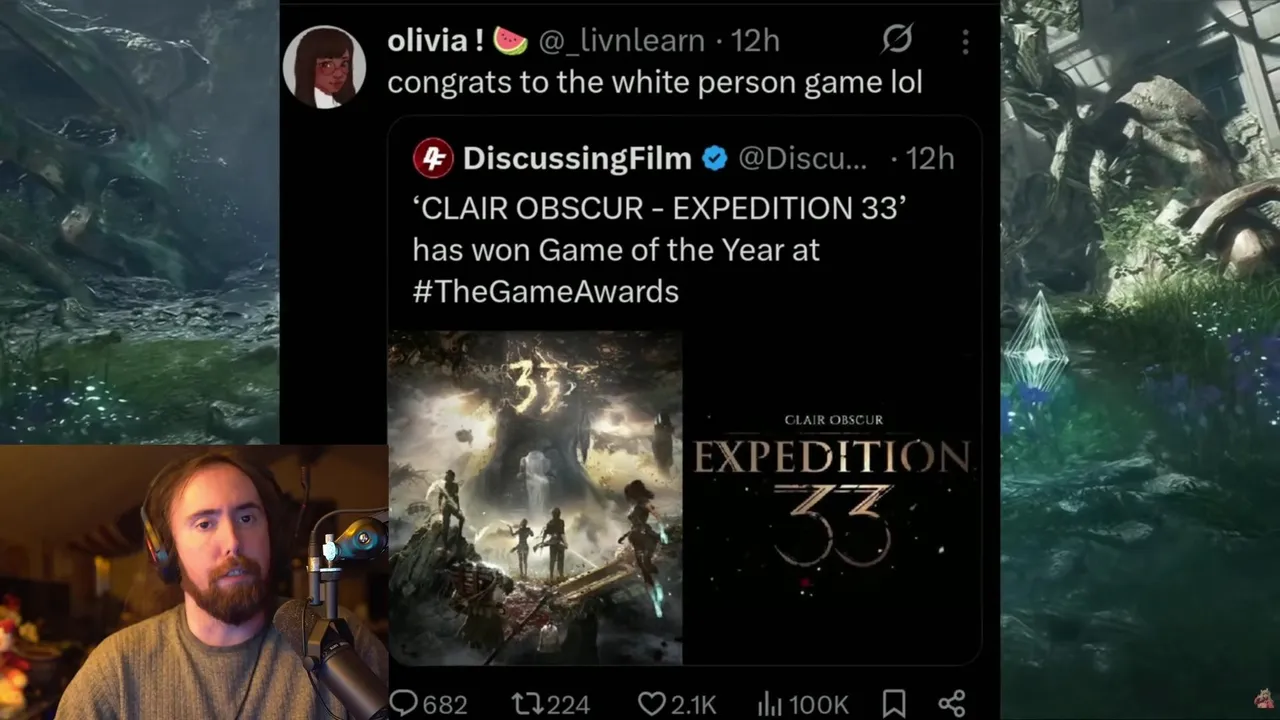Click the olivia ! display name
Image resolution: width=1280 pixels, height=720 pixels.
[x=436, y=40]
